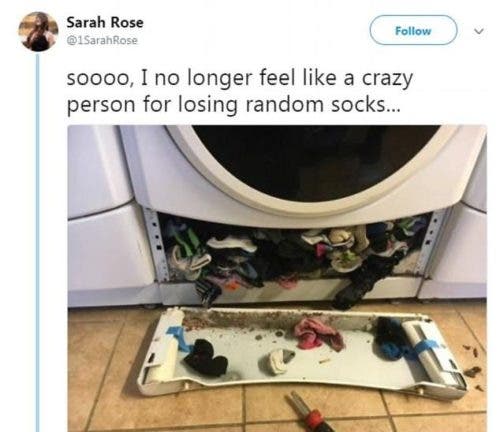Click the pink sock on the panel
Viewport: 500px width, 432px height.
pos(318,334)
